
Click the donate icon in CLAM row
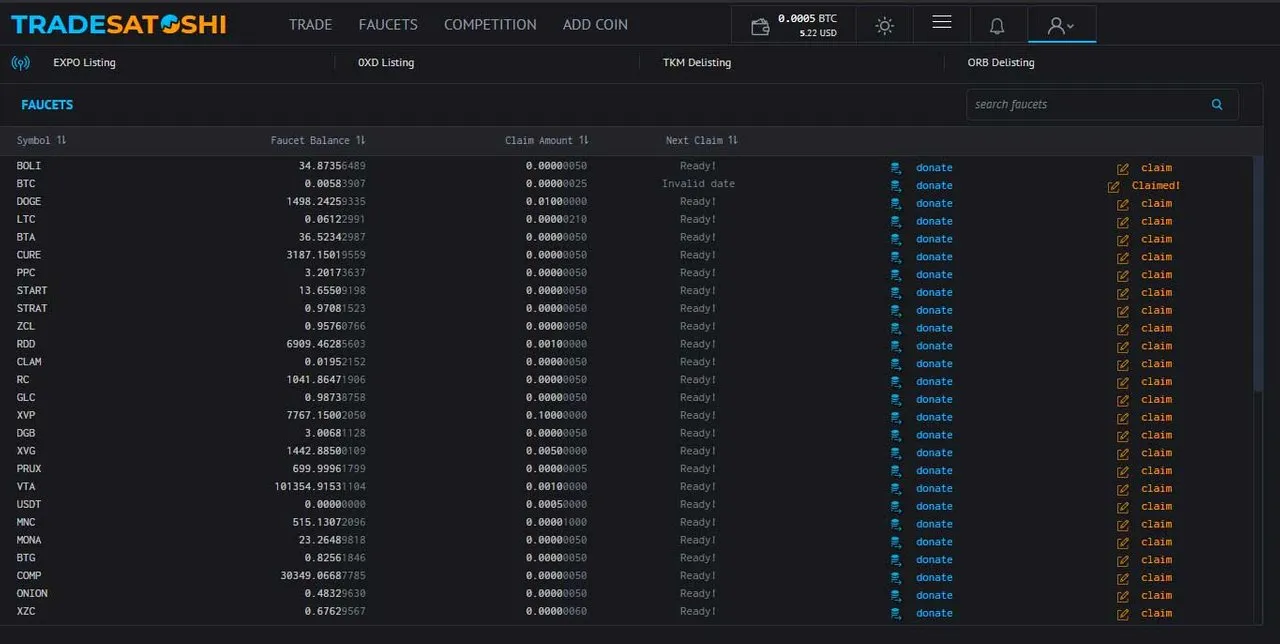click(x=896, y=364)
